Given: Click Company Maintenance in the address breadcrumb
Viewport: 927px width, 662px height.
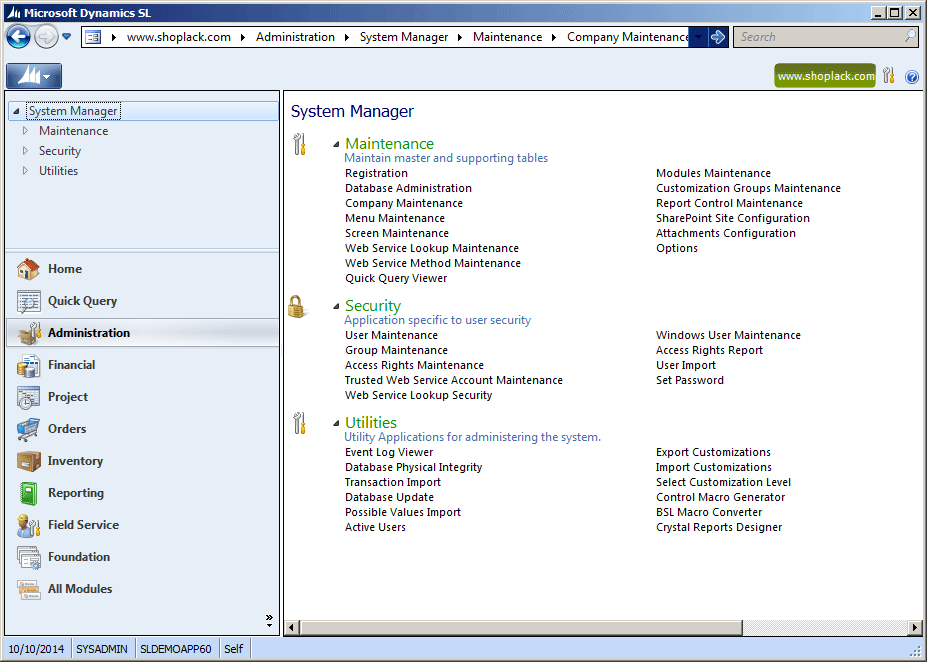Looking at the screenshot, I should pos(628,37).
